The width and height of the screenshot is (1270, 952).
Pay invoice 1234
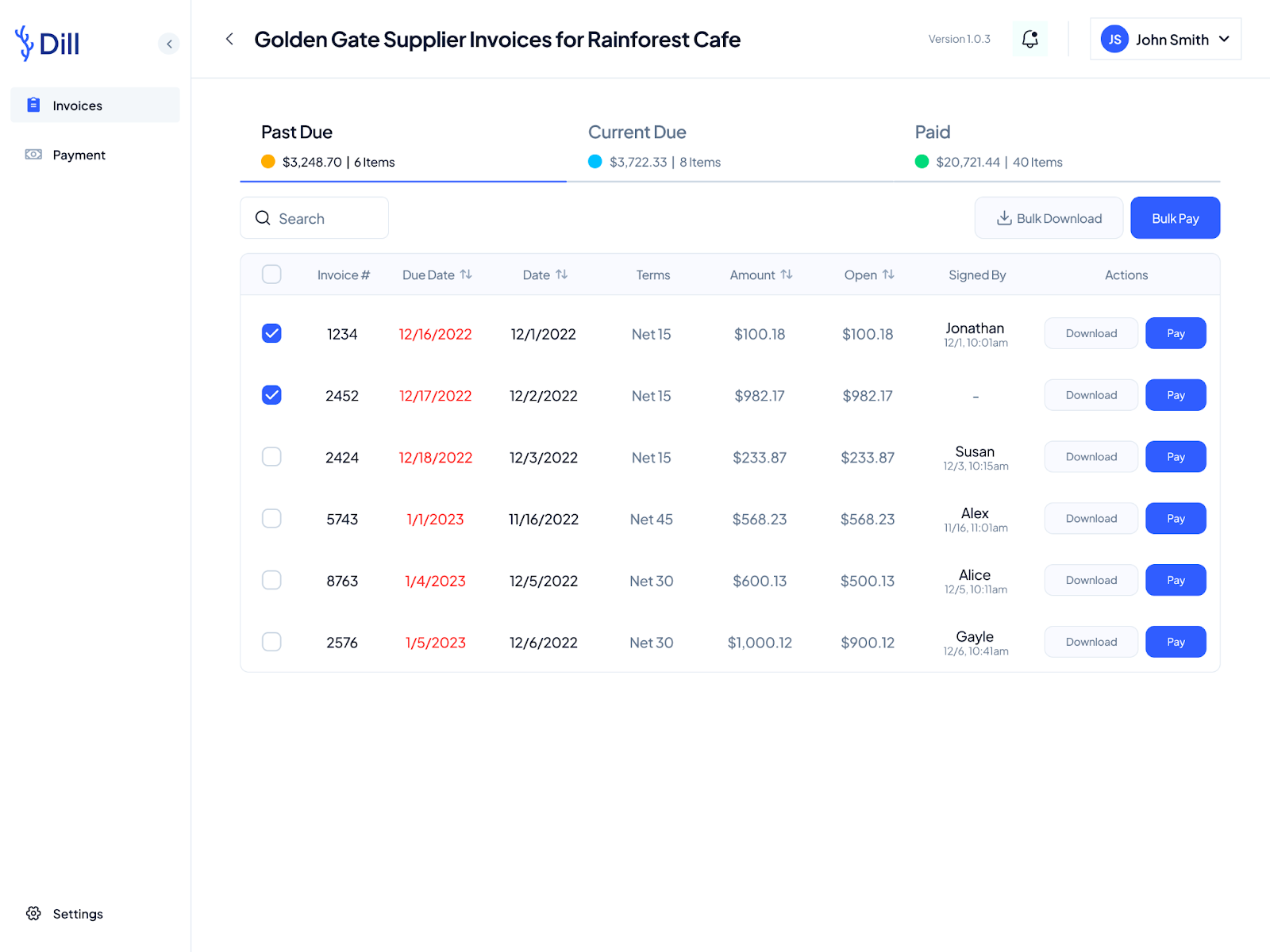[1176, 333]
